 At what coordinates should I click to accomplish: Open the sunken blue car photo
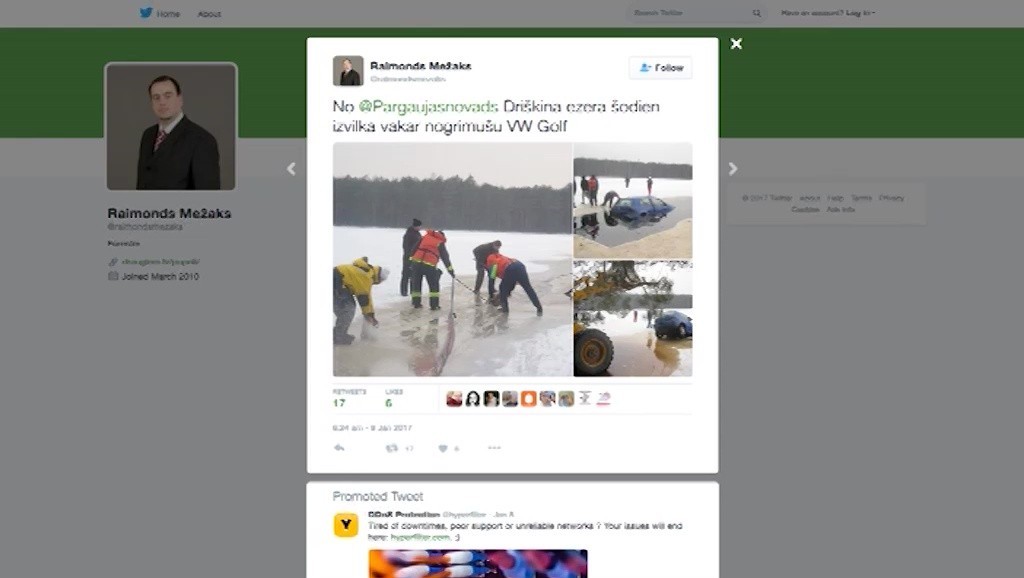[x=633, y=200]
